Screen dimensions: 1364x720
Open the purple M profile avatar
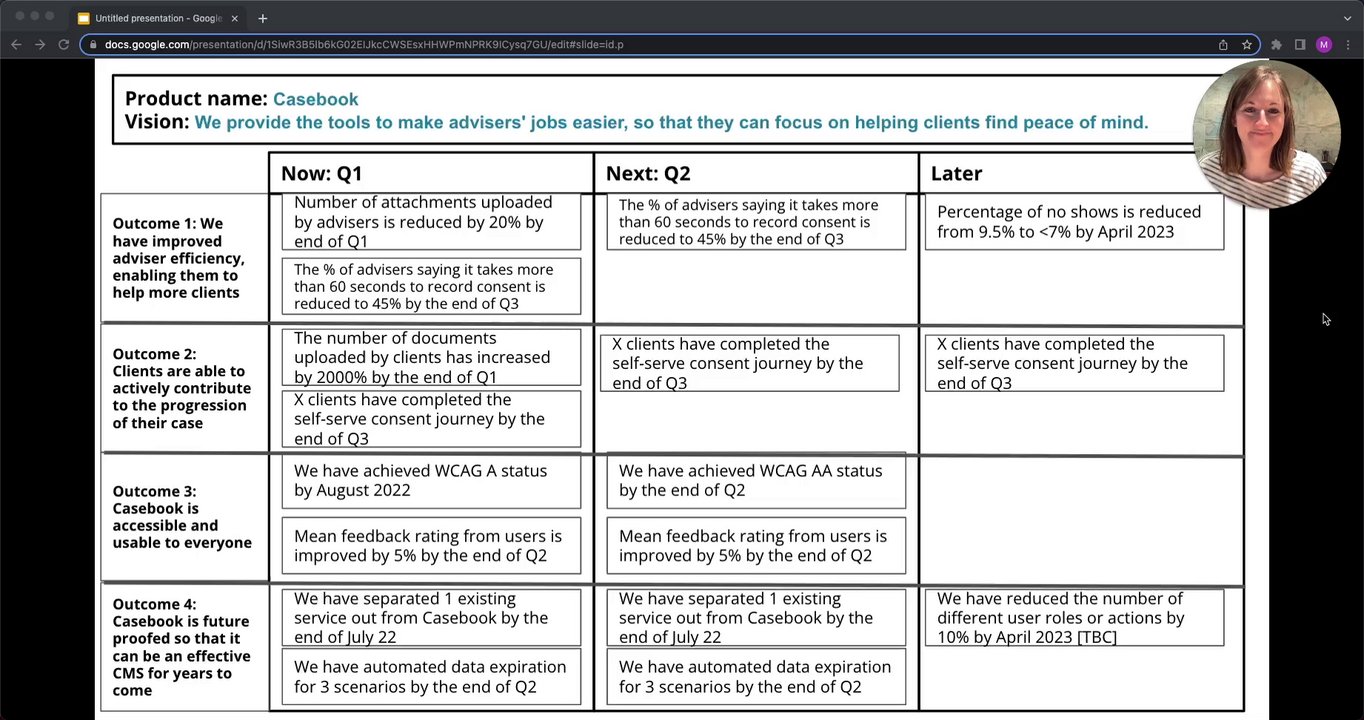click(1324, 44)
